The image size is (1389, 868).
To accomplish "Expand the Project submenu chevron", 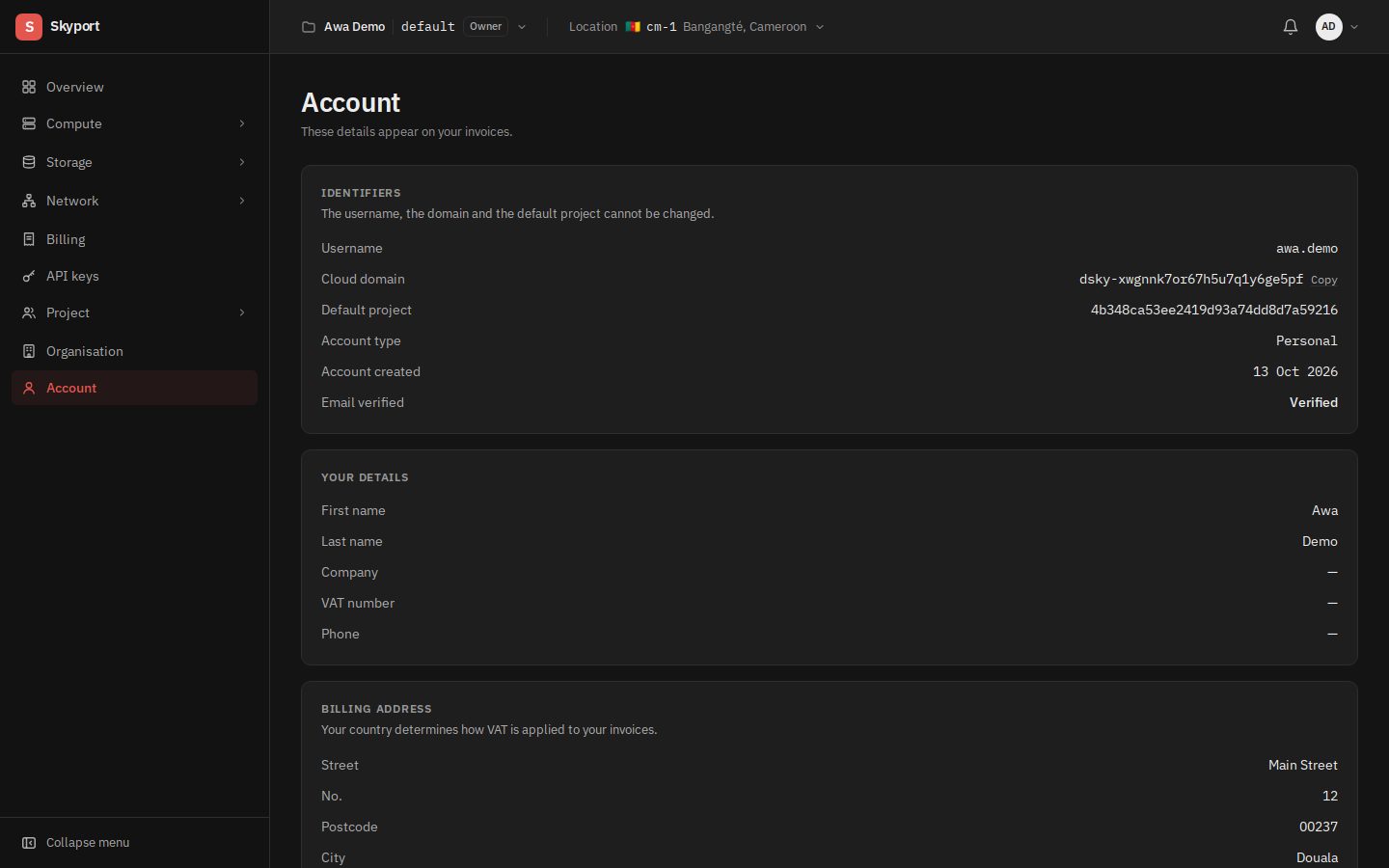I will (242, 312).
